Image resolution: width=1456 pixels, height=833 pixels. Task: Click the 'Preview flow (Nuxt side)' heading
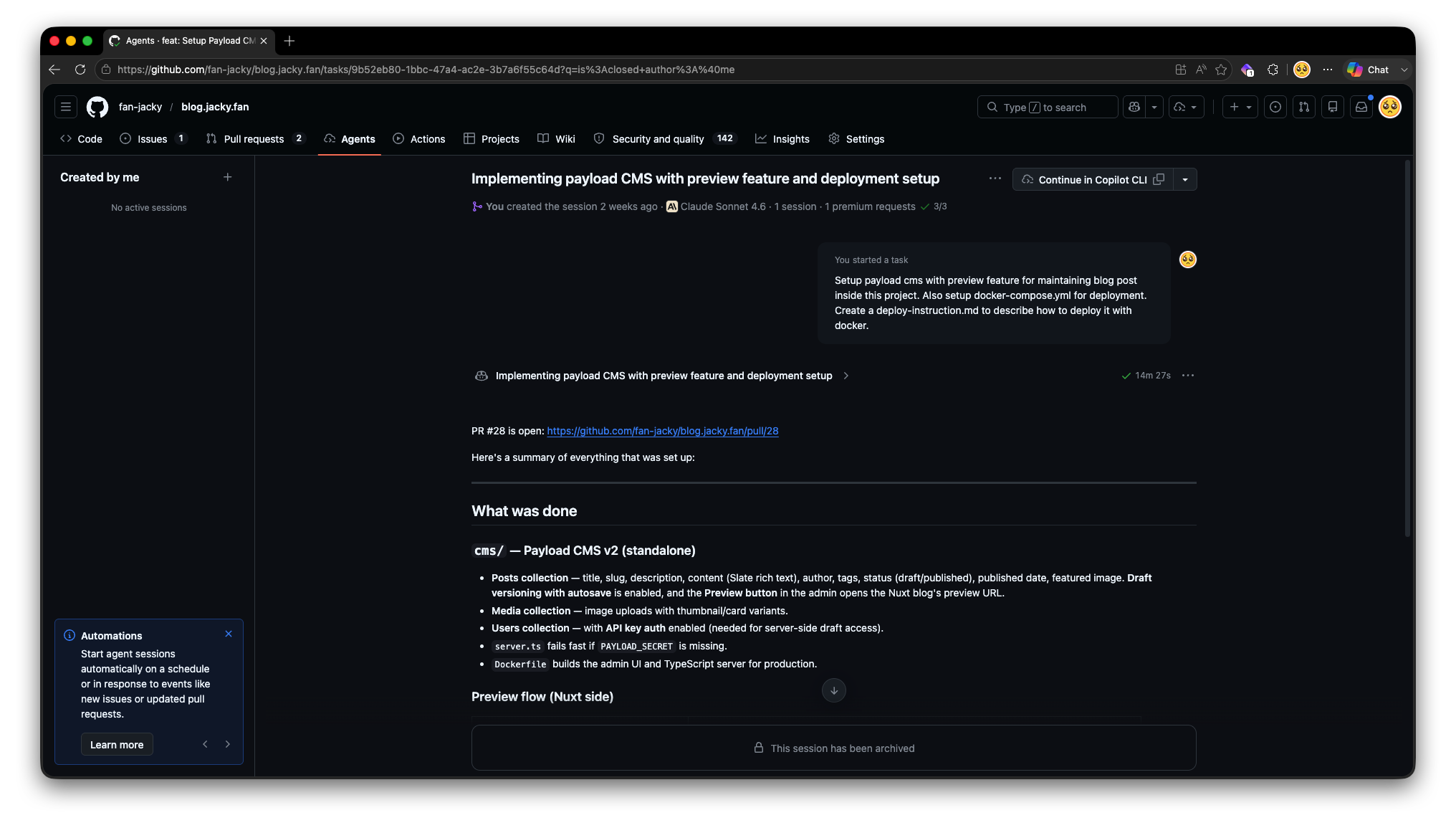tap(542, 697)
